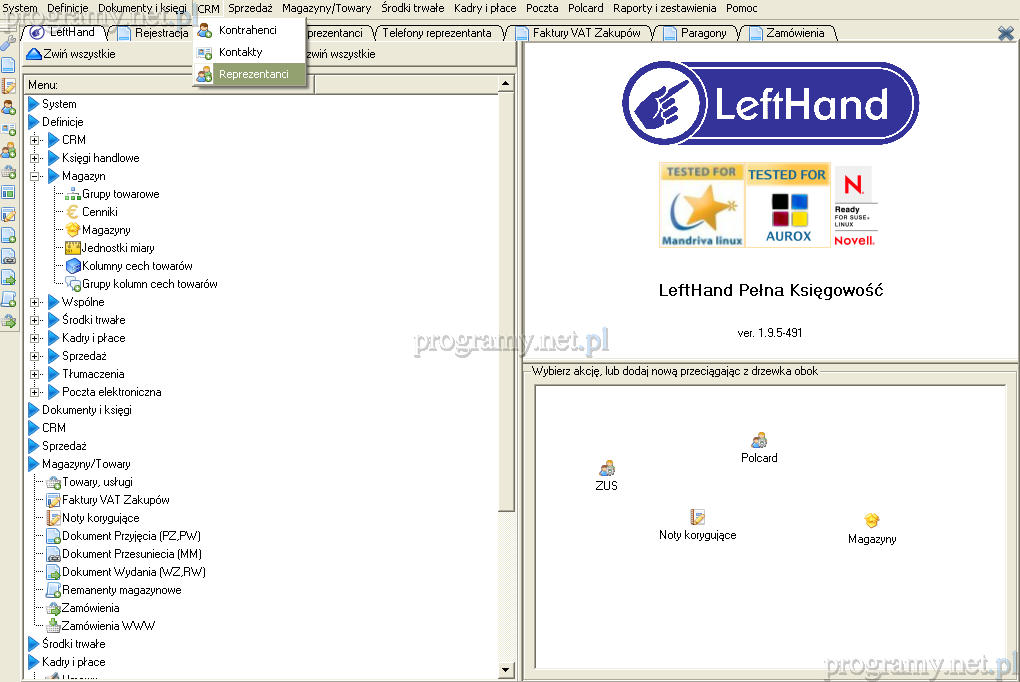The image size is (1020, 682).
Task: Expand the Kadry i płace definitions node
Action: coord(36,338)
